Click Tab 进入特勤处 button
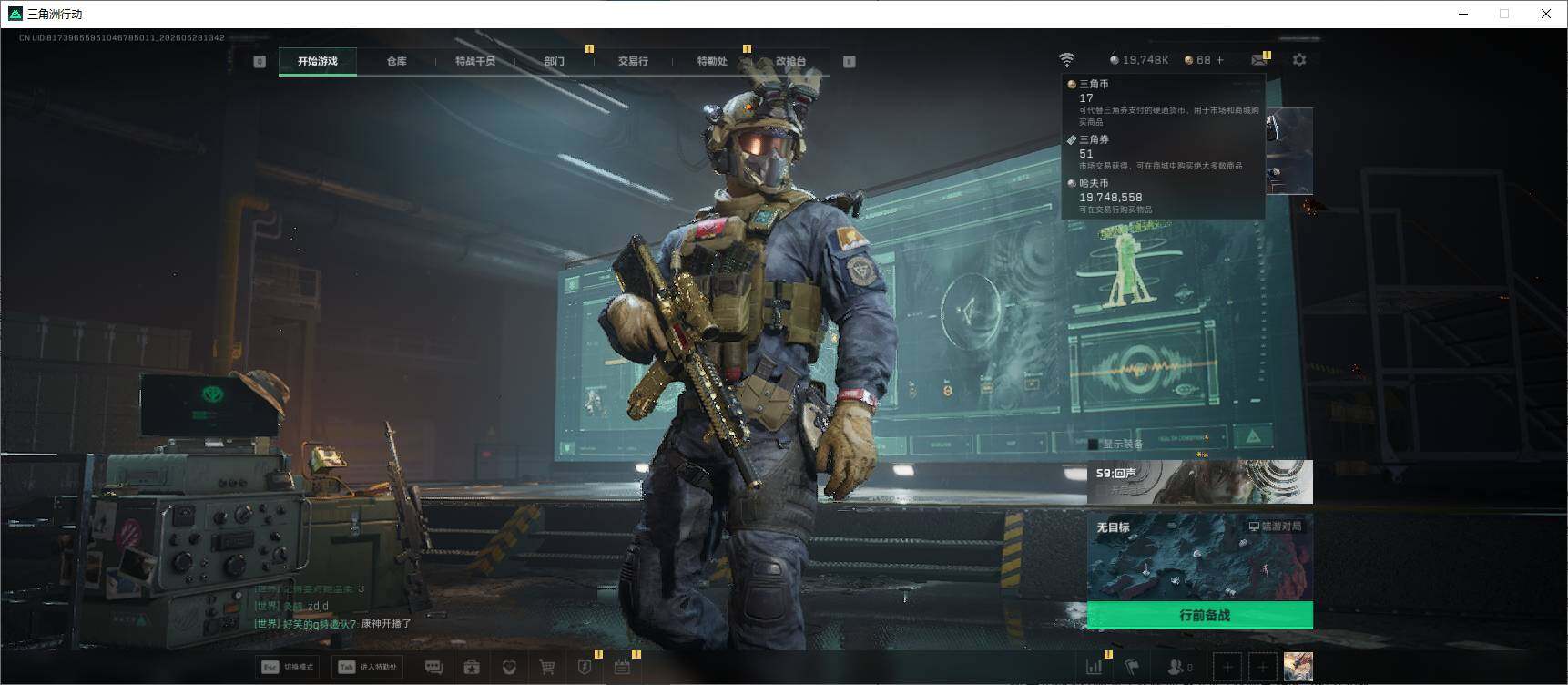 (368, 668)
